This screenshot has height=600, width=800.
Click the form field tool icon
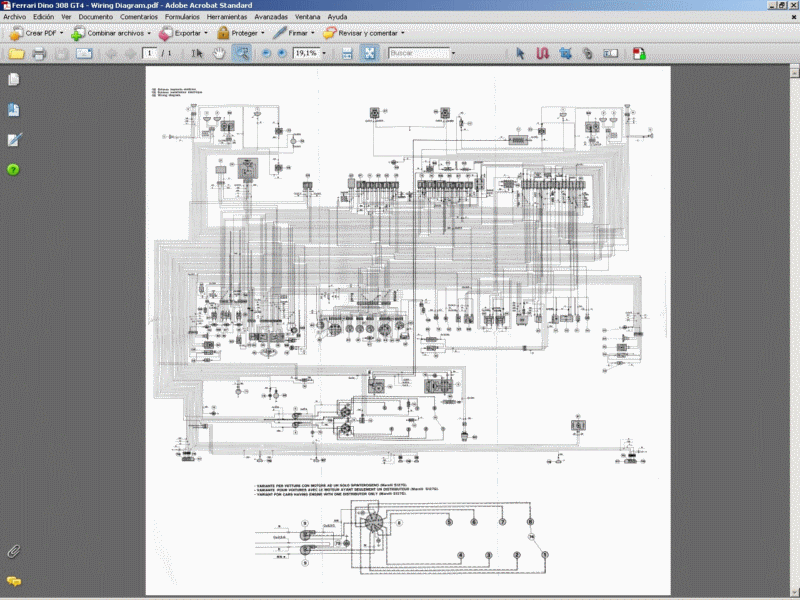click(x=611, y=53)
